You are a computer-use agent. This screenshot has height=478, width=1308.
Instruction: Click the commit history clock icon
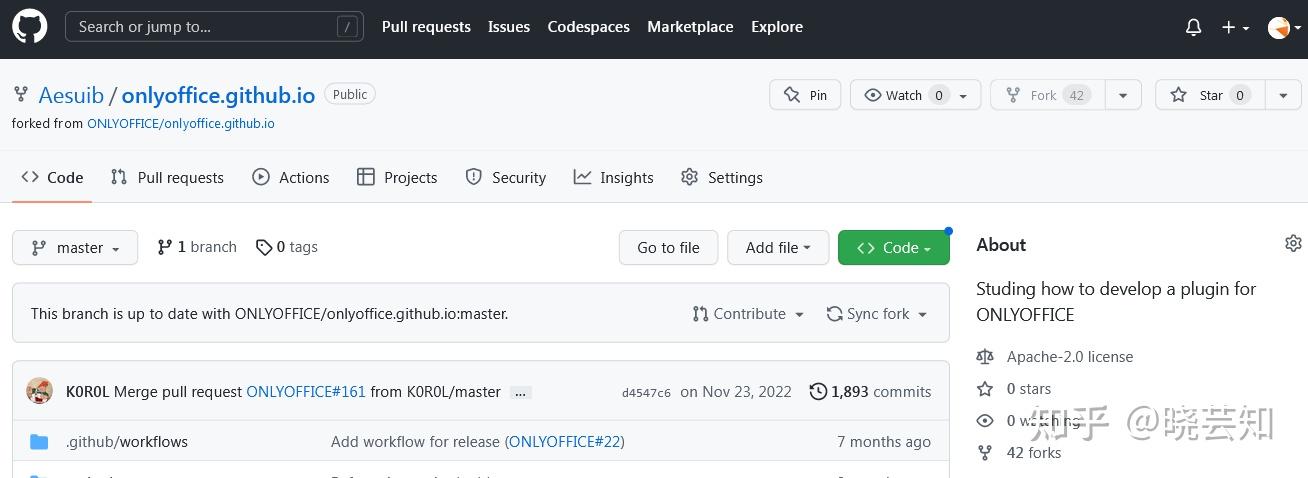pyautogui.click(x=818, y=391)
